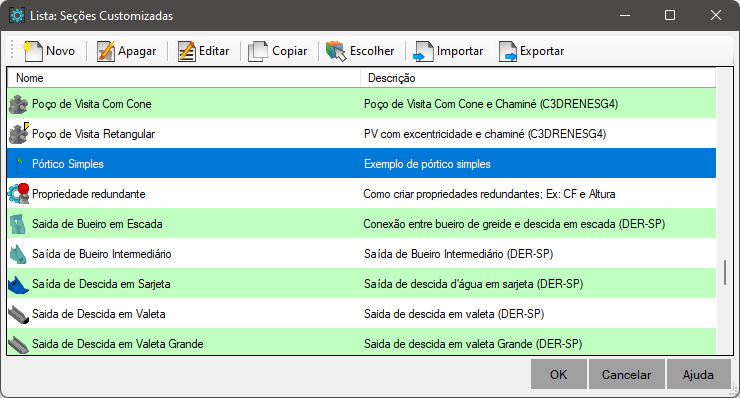Click the Saida de Descida em Valeta Grande icon
Viewport: 740px width, 398px height.
[19, 345]
